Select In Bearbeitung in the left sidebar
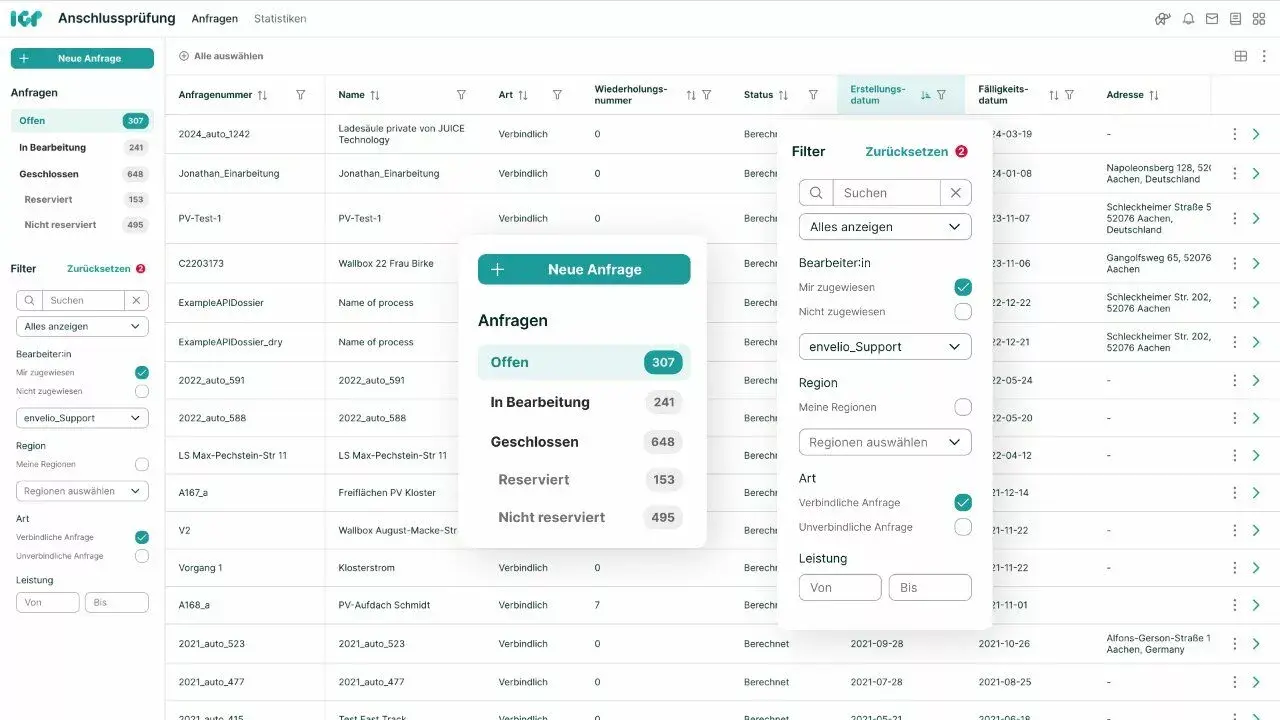The width and height of the screenshot is (1280, 720). pyautogui.click(x=82, y=148)
